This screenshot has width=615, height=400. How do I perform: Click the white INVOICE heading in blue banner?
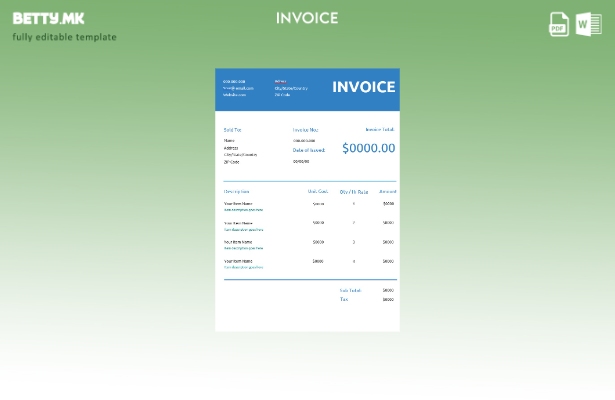point(363,87)
